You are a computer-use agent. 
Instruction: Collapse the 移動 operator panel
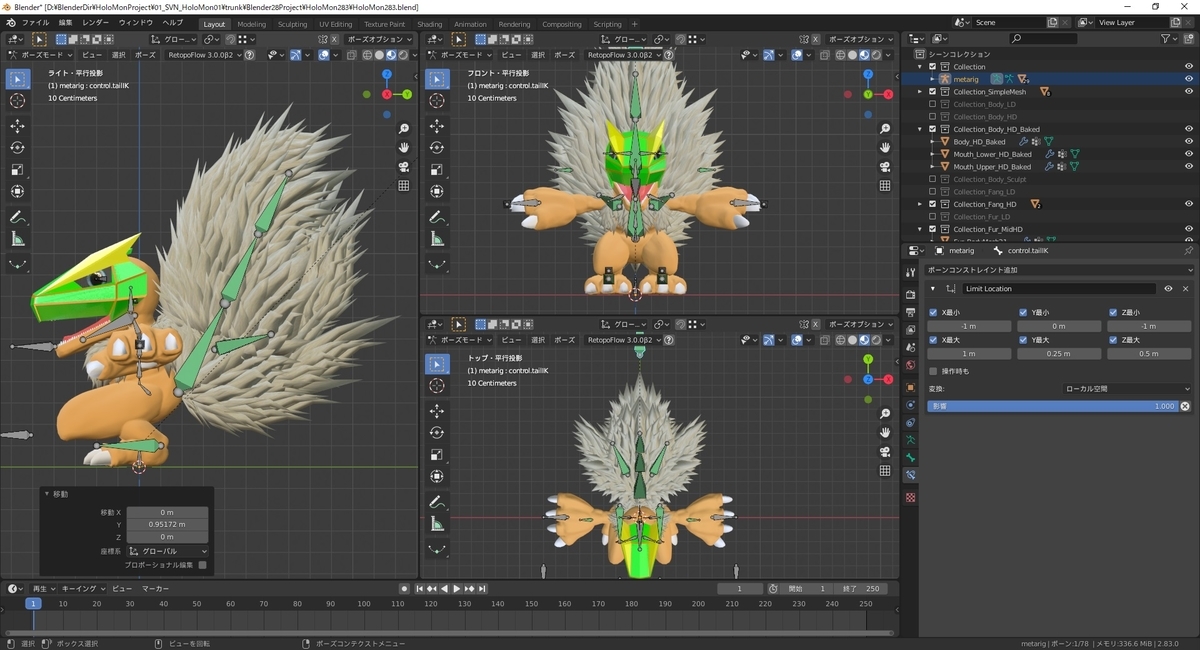tap(46, 494)
